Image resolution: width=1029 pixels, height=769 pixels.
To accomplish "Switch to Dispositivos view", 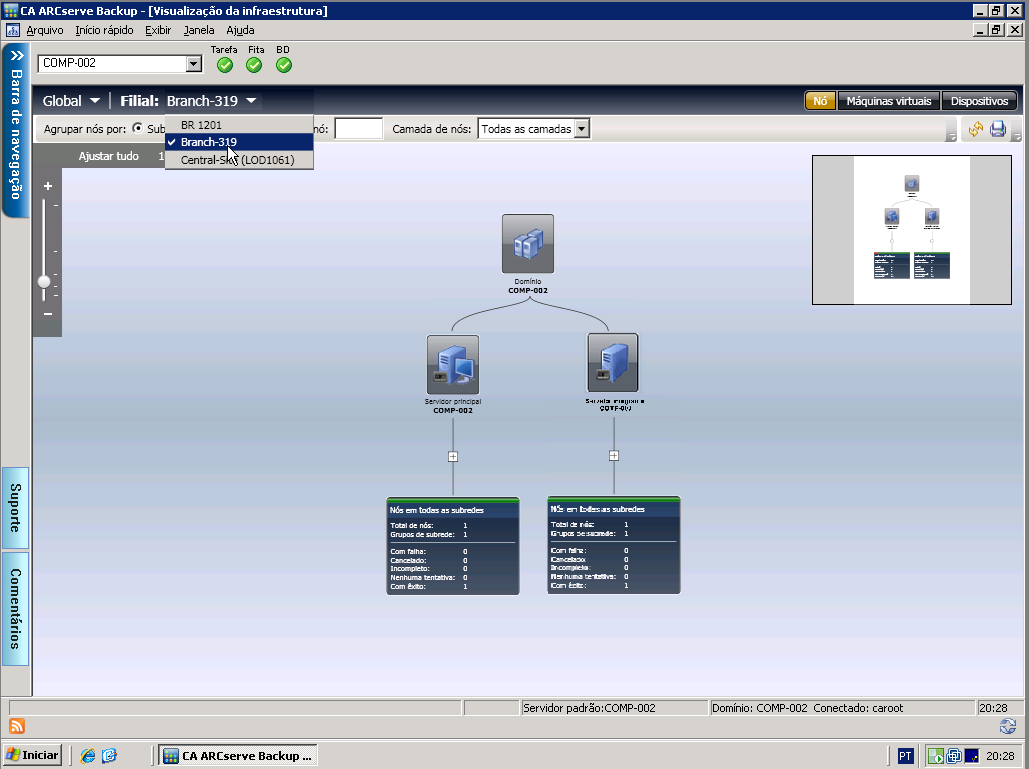I will click(979, 101).
